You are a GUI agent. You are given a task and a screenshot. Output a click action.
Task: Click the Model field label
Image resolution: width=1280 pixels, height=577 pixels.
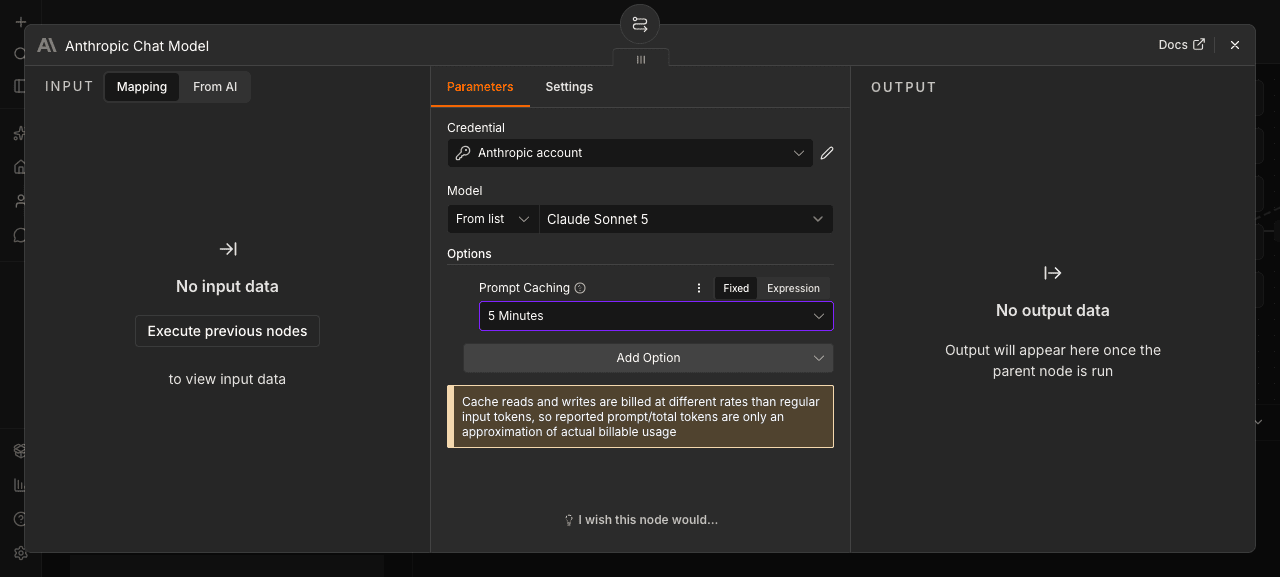click(x=465, y=191)
